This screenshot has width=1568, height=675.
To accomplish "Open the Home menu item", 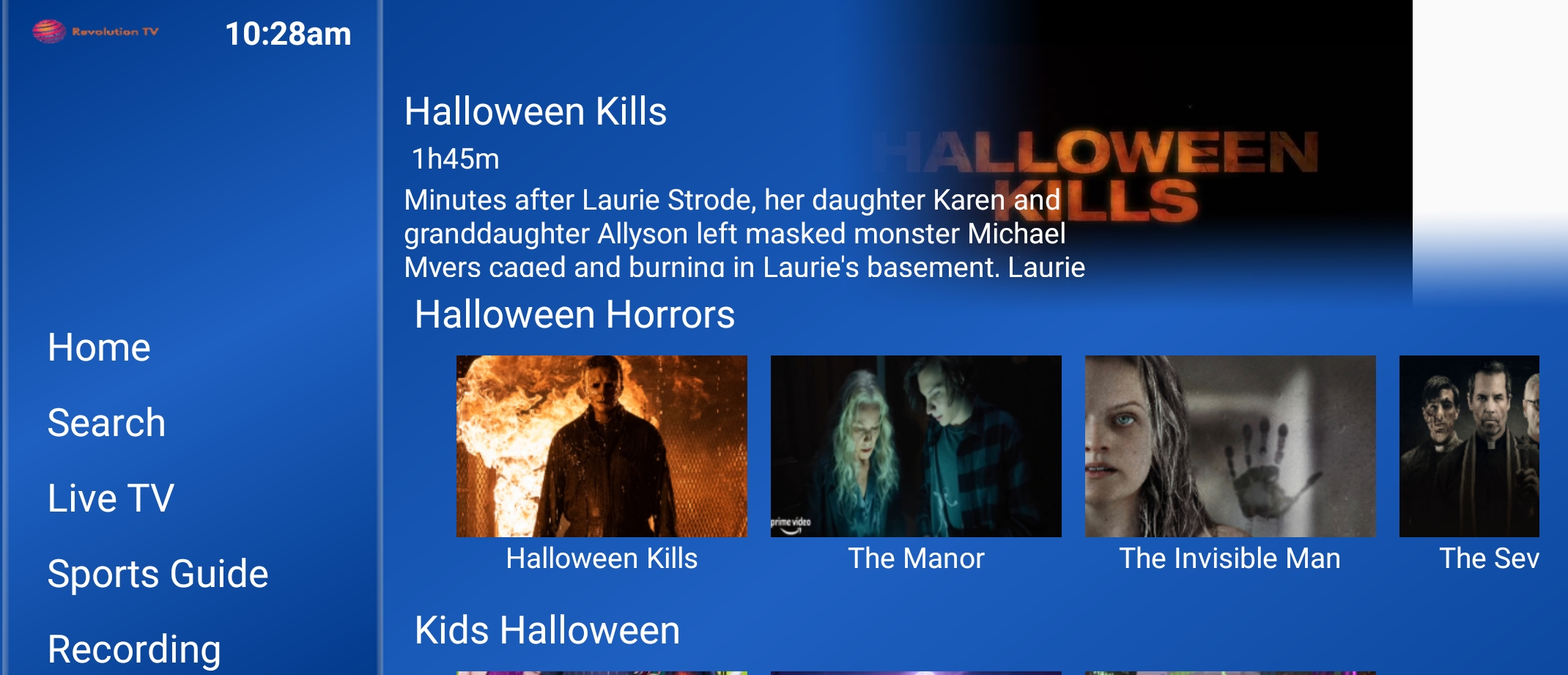I will (x=99, y=347).
